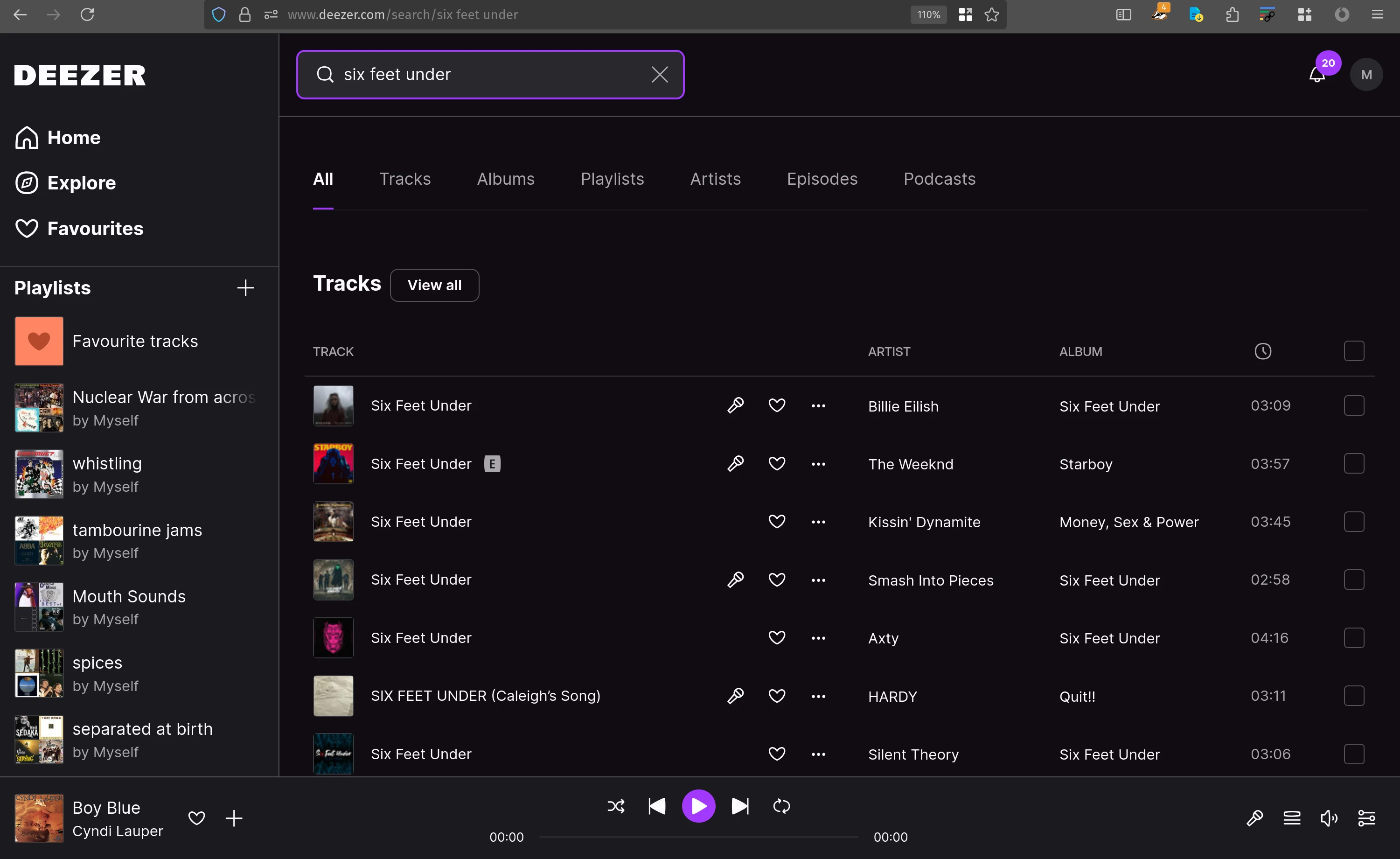This screenshot has width=1400, height=859.
Task: Click the View all tracks button
Action: pos(434,285)
